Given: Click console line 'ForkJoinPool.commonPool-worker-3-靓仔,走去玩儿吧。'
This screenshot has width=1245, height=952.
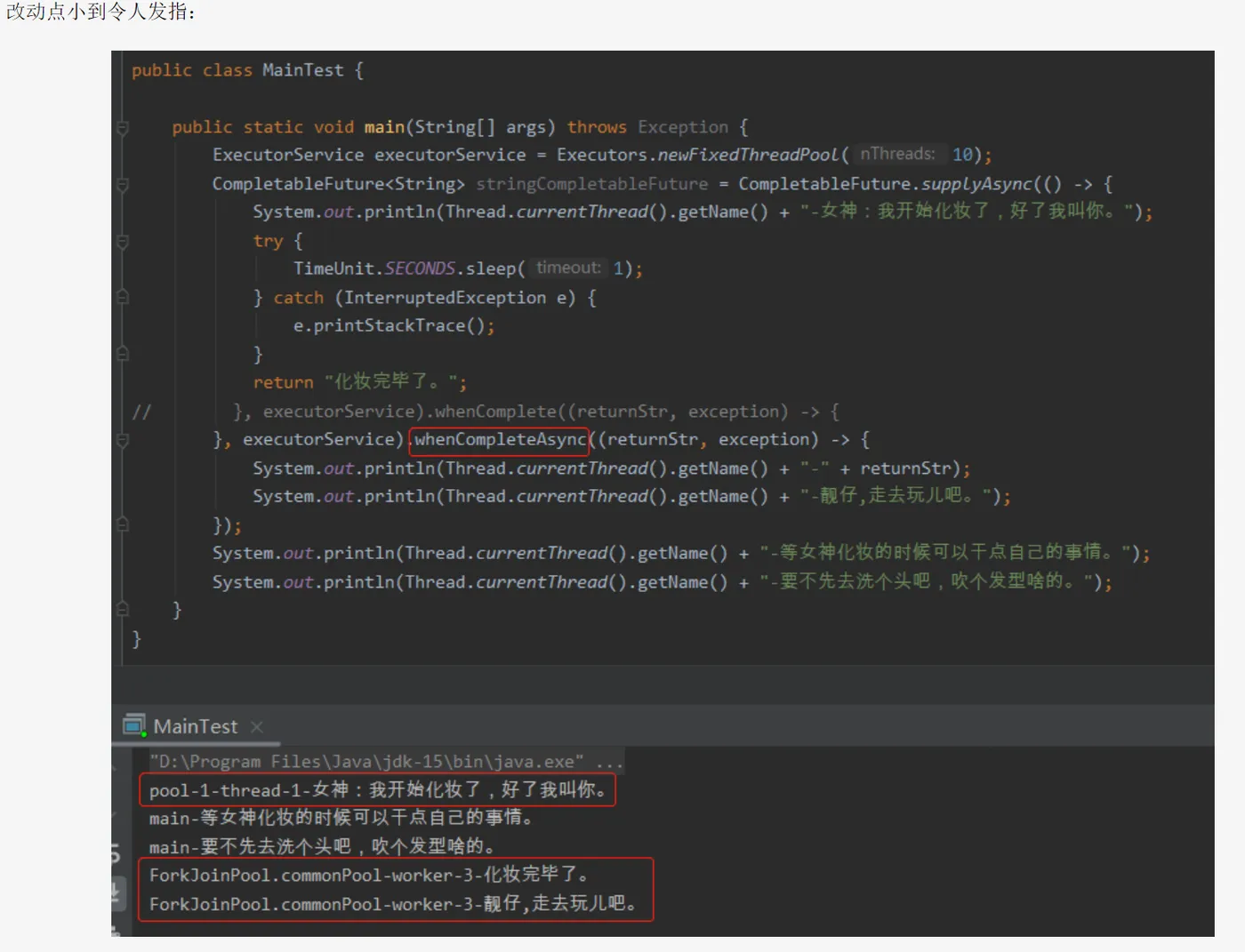Looking at the screenshot, I should click(393, 904).
